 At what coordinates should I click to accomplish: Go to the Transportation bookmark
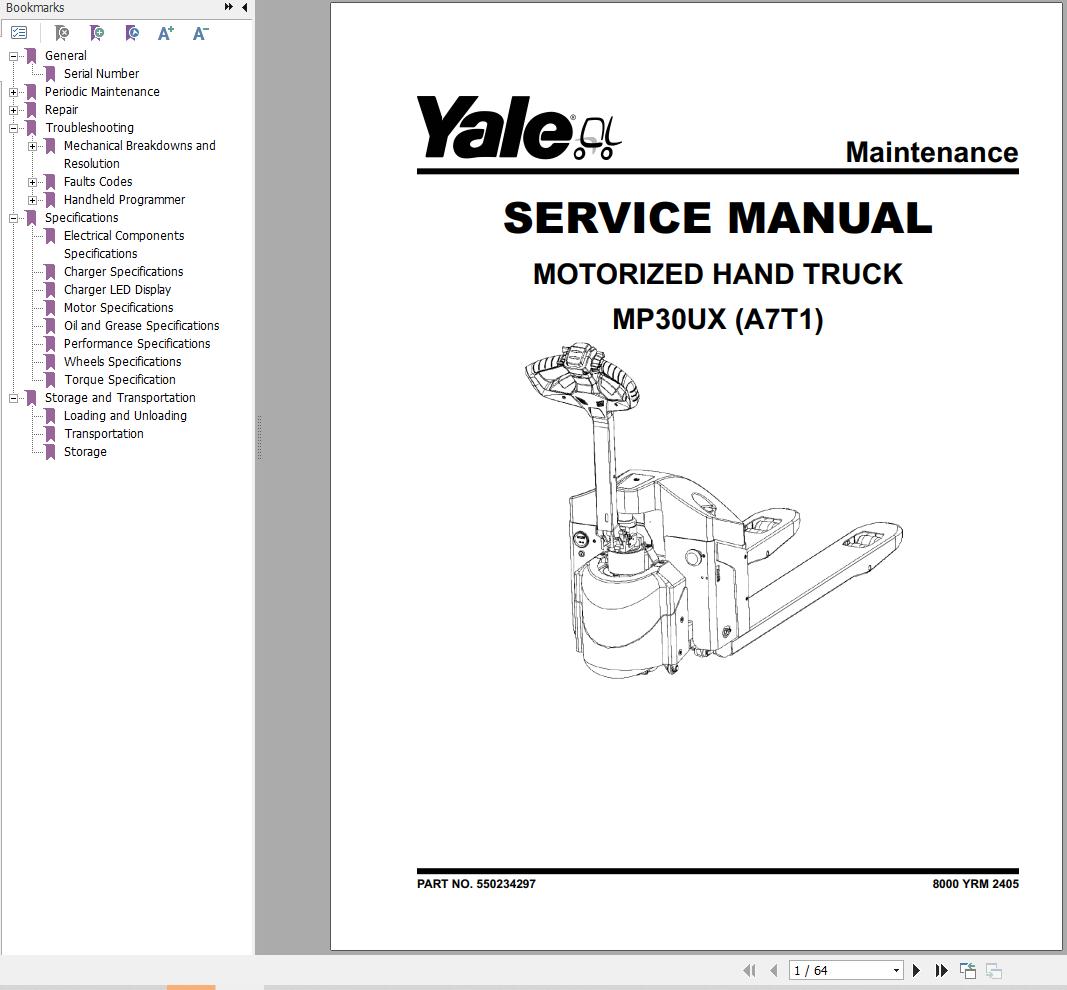pos(103,434)
